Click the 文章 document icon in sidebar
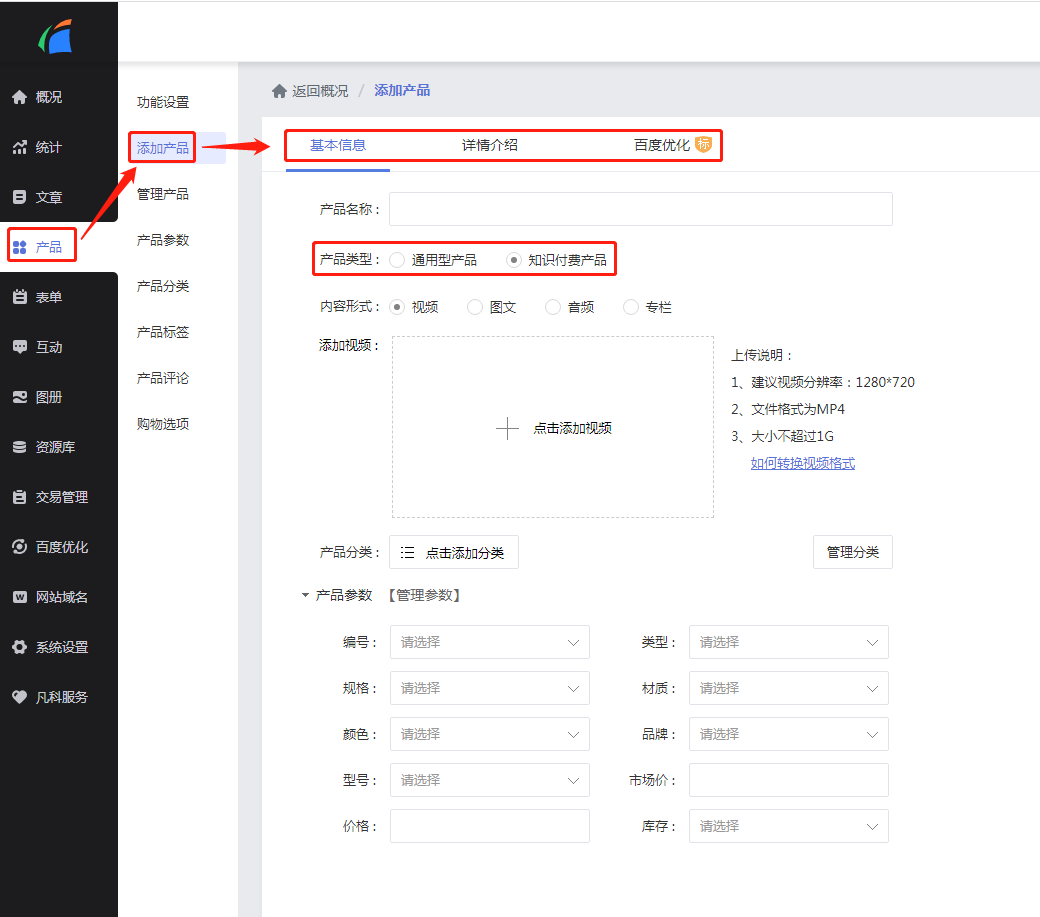1040x917 pixels. 19,197
